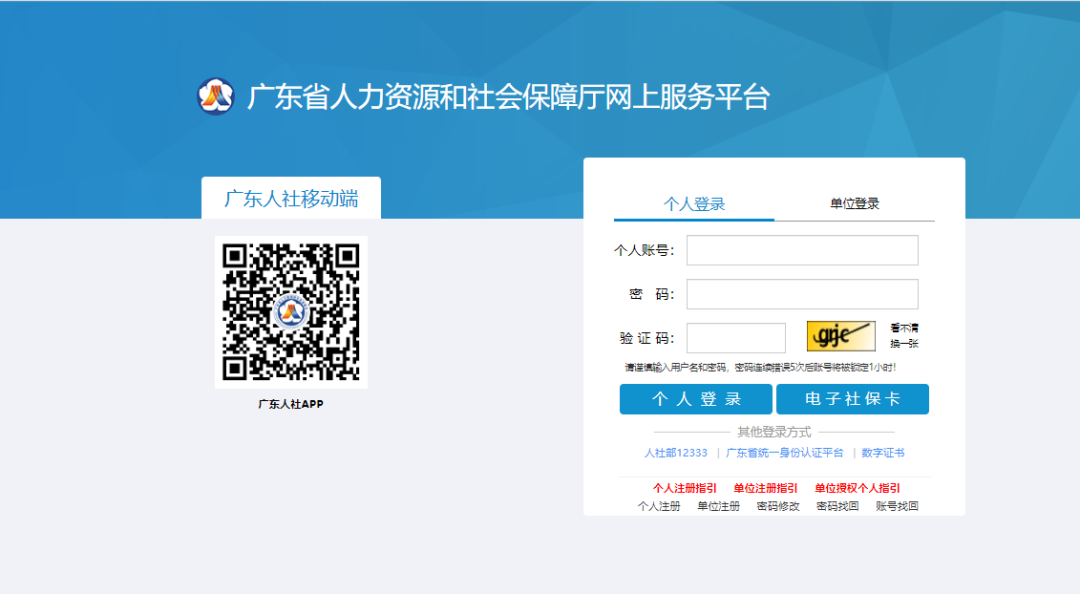Screen dimensions: 1080x594
Task: Open the 单位授权个人指引 guide
Action: click(x=857, y=488)
